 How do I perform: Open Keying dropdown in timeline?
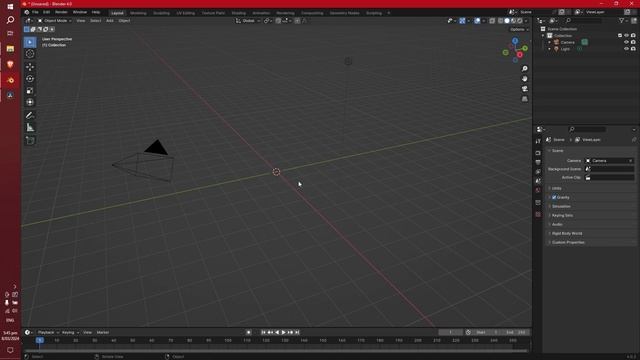(70, 332)
